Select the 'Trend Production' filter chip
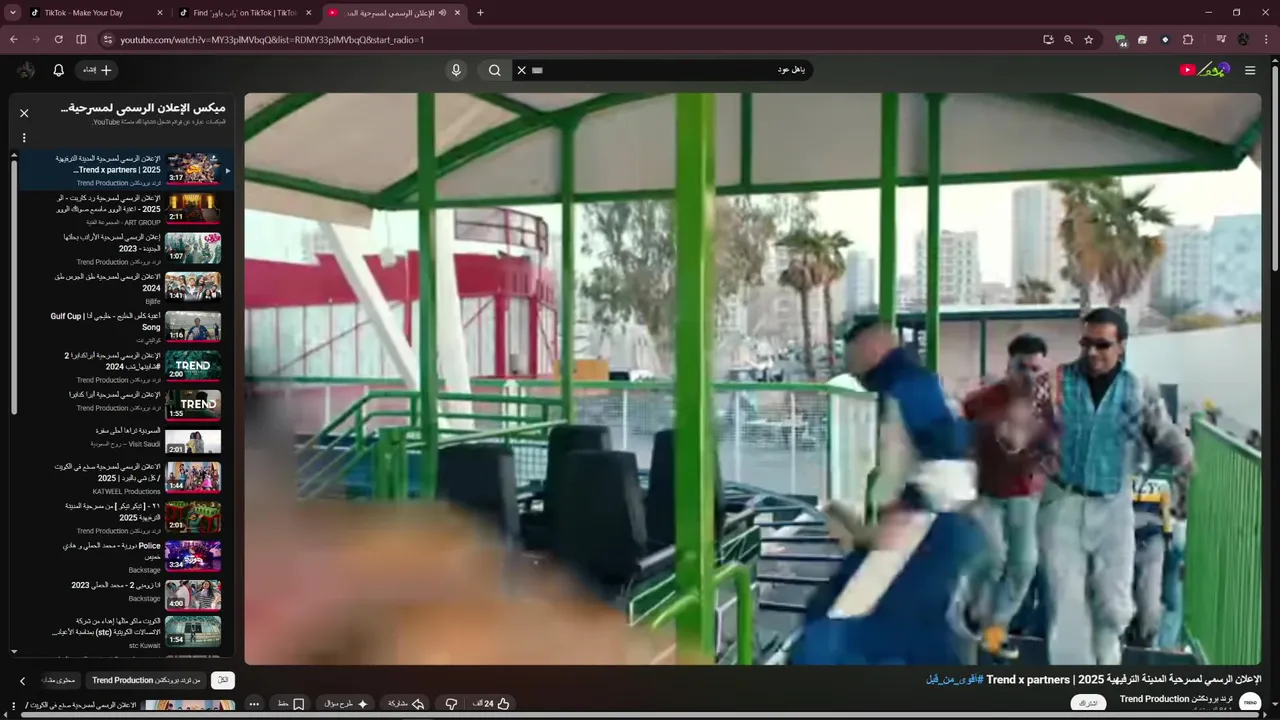The width and height of the screenshot is (1280, 720). pyautogui.click(x=147, y=680)
